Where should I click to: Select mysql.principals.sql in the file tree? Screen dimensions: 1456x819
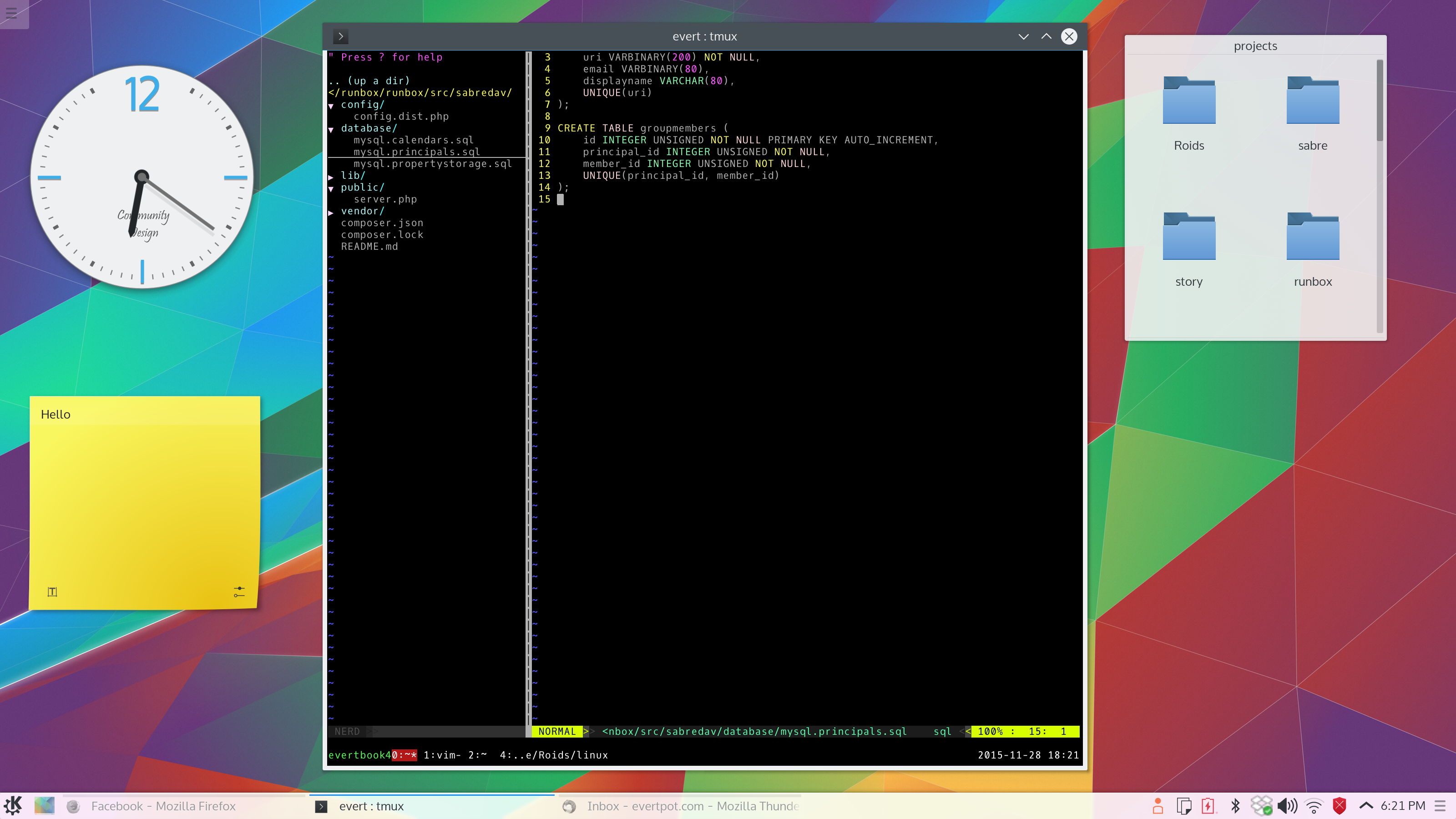(417, 152)
